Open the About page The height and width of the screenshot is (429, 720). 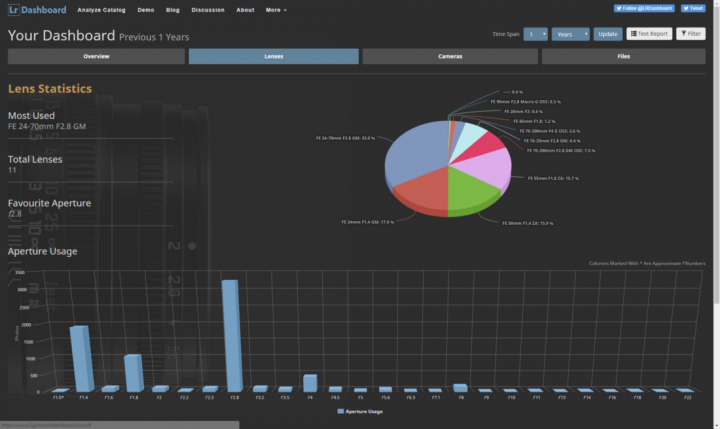coord(245,10)
